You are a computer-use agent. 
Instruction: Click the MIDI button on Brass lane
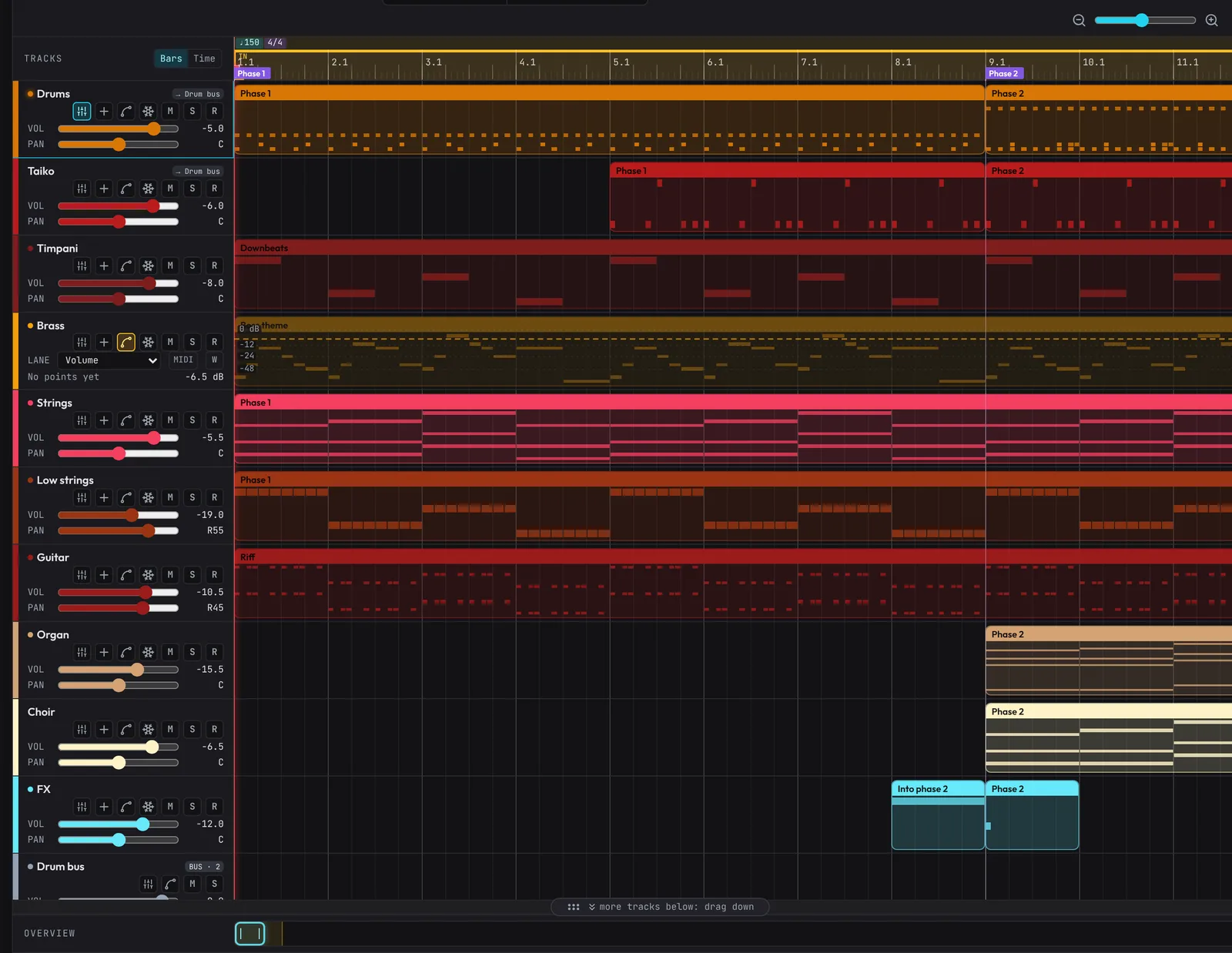coord(183,359)
